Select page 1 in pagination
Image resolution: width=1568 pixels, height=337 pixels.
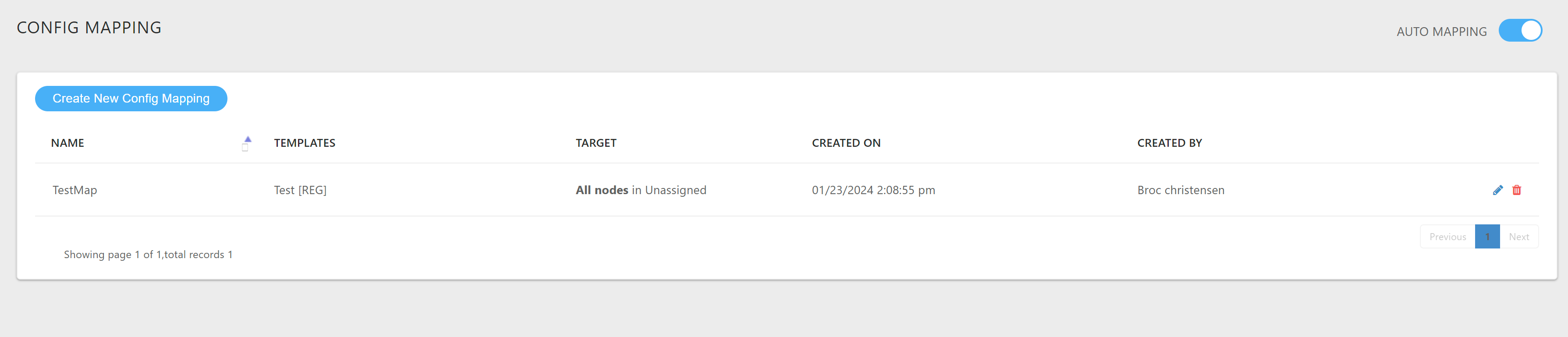1486,237
